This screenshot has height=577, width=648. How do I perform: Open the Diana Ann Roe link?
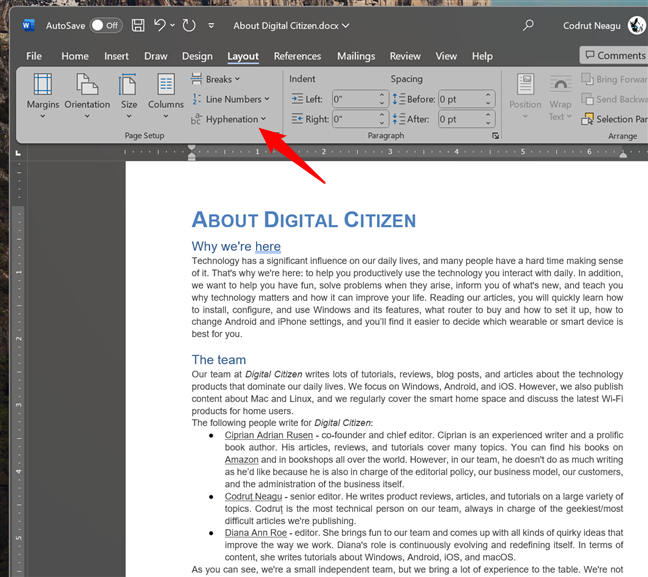[x=256, y=533]
